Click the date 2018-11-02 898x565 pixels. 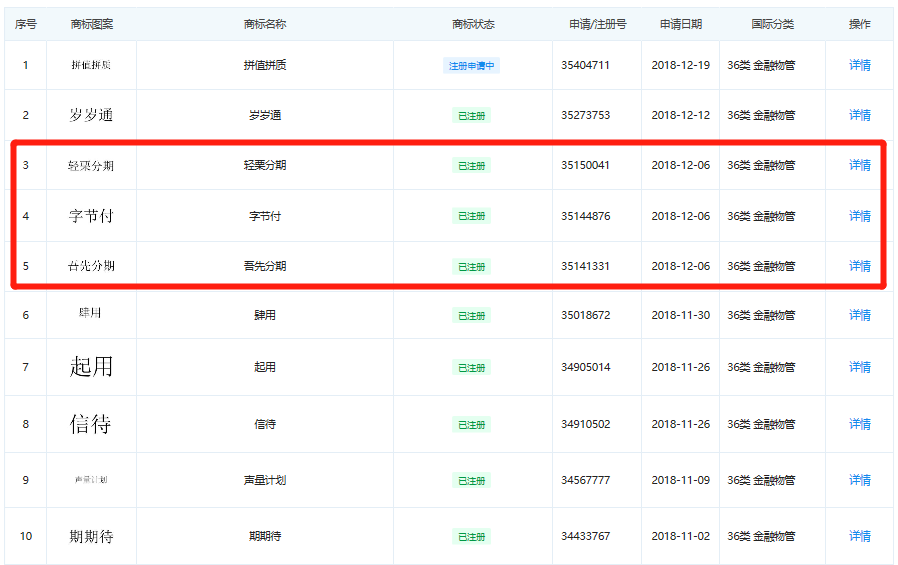coord(680,536)
